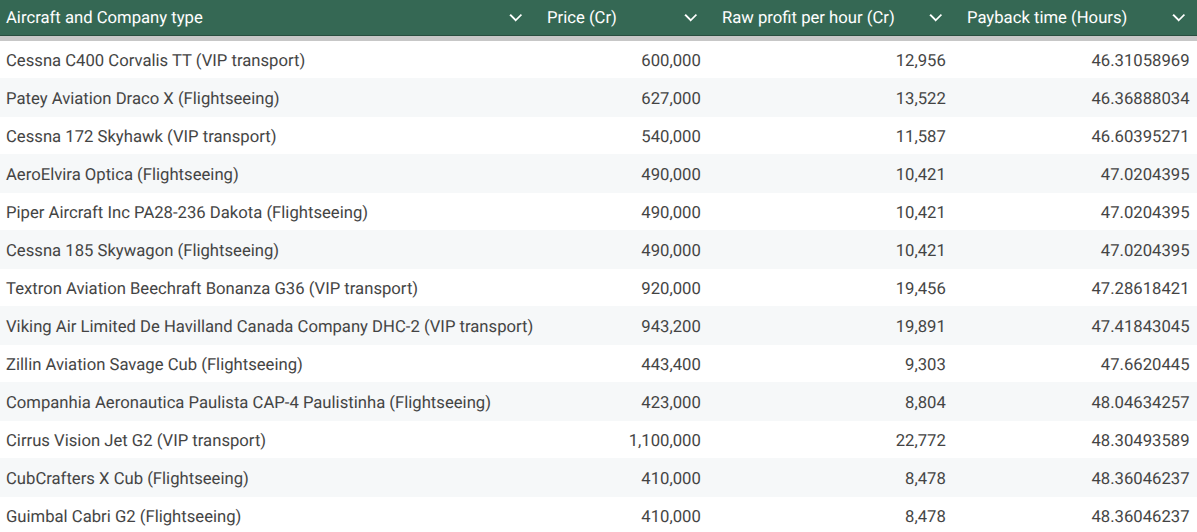Select the Patey Aviation Draco X cell
This screenshot has width=1197, height=532.
point(143,98)
